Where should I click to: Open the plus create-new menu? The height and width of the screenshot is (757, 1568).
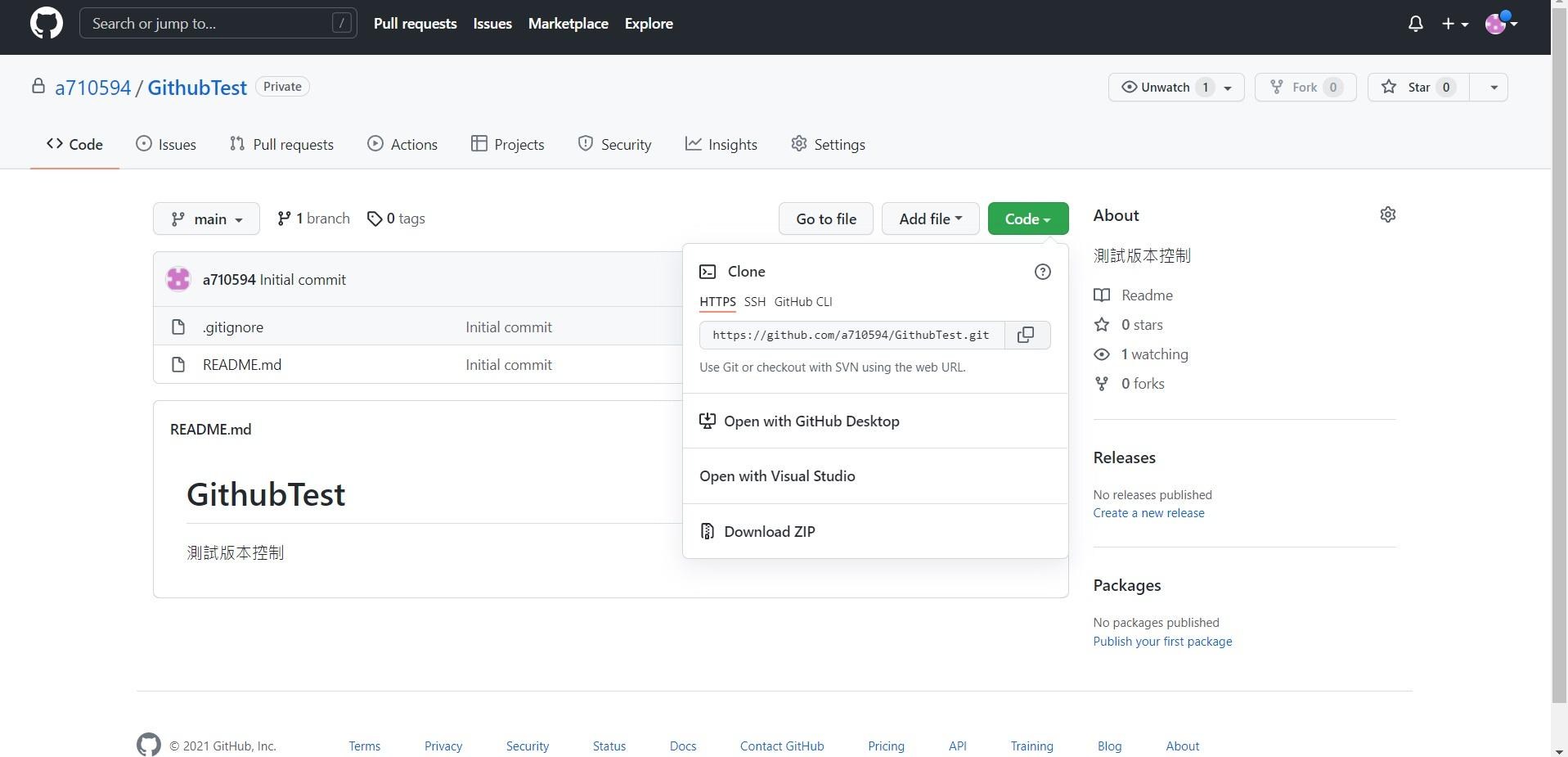click(x=1454, y=24)
